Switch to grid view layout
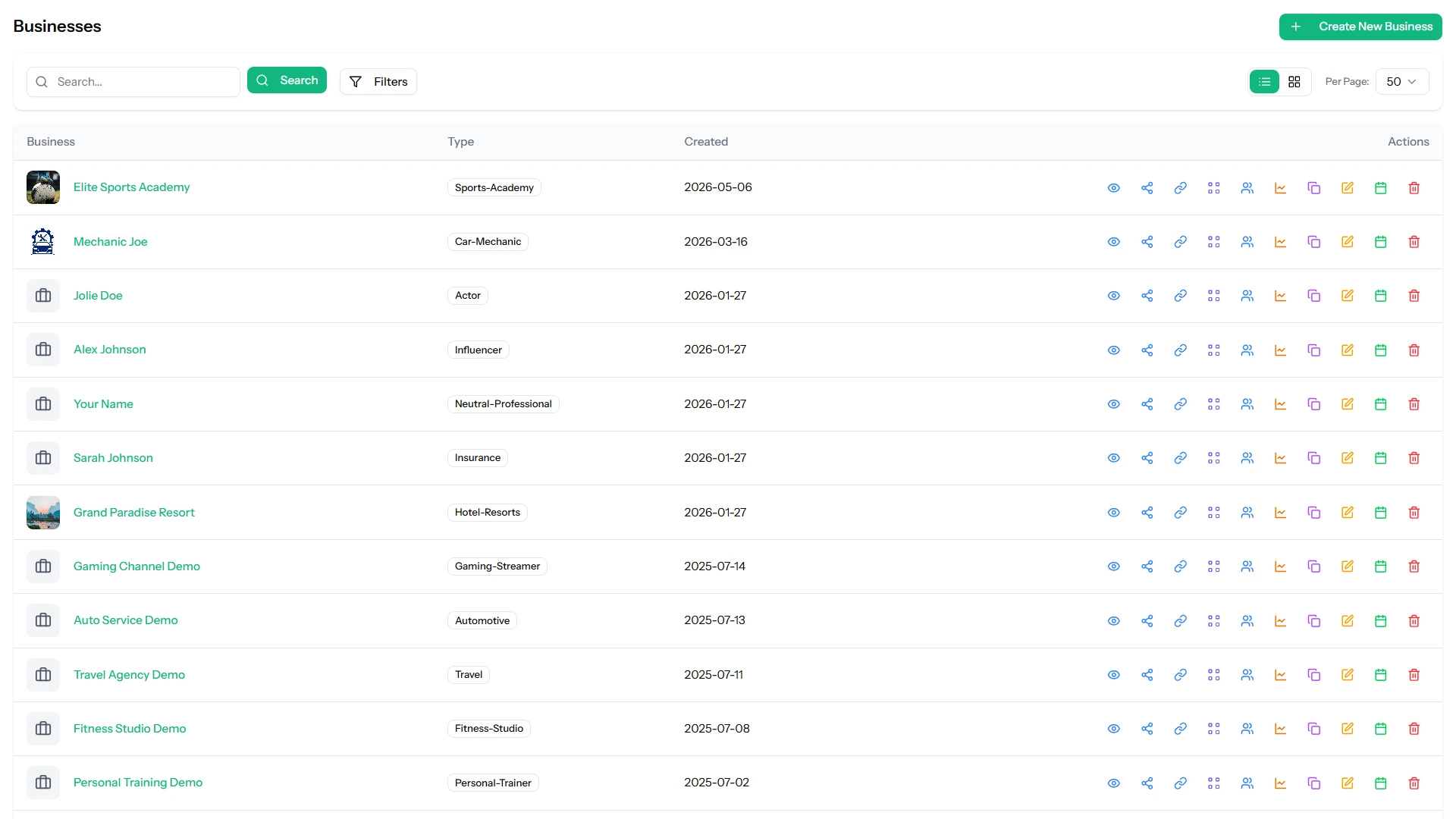Image resolution: width=1456 pixels, height=819 pixels. point(1294,82)
